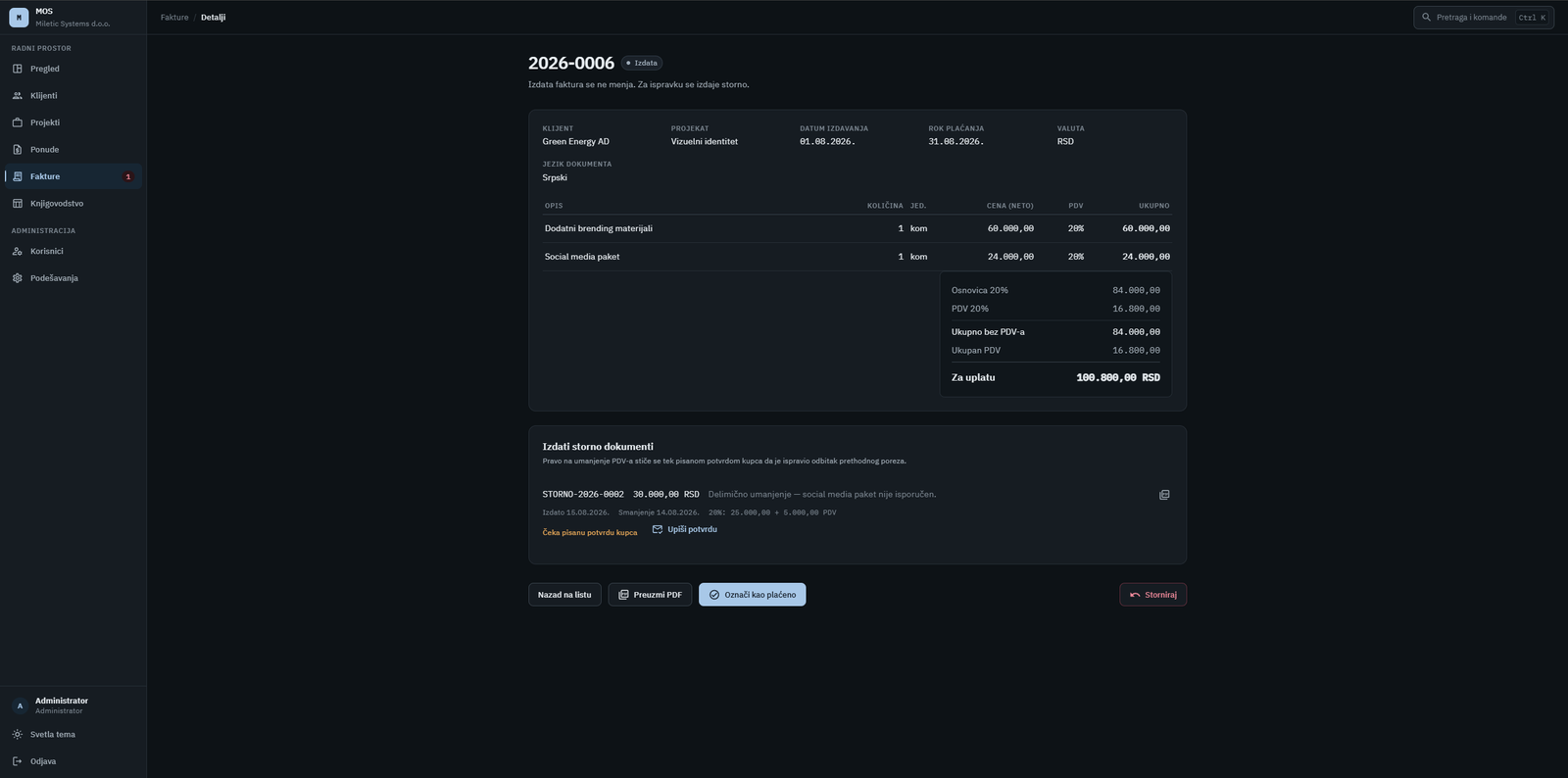Click 30.000,00 RSD storno amount
This screenshot has height=778, width=1568.
[x=666, y=495]
